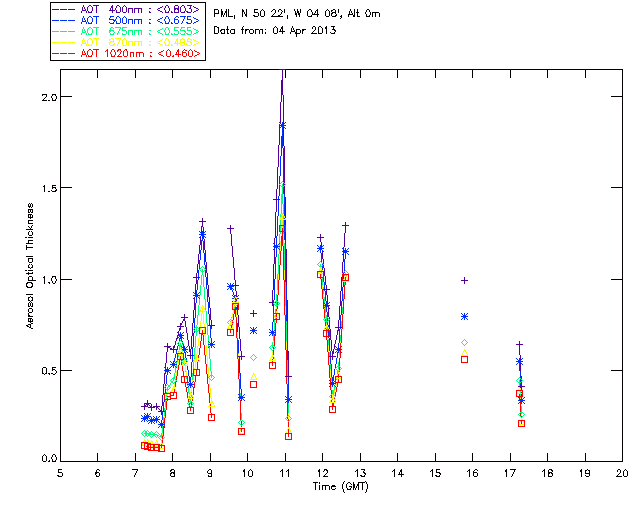Click the x-axis tick label 12
The height and width of the screenshot is (512, 640).
[x=322, y=473]
